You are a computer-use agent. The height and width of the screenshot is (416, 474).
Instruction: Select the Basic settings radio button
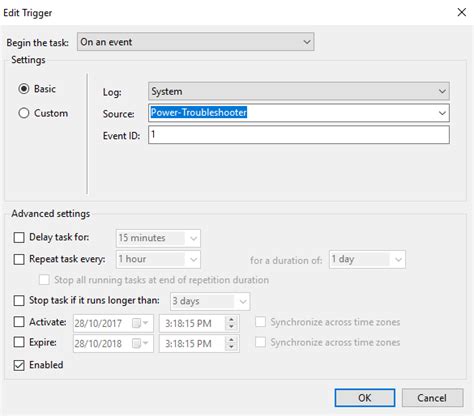[x=24, y=89]
